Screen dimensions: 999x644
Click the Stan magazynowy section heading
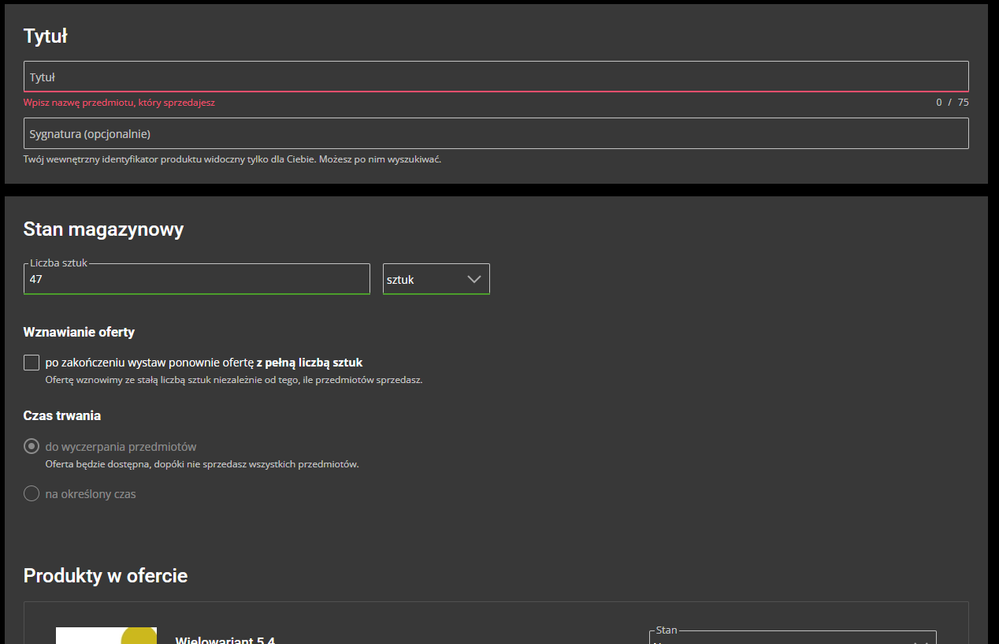click(103, 229)
